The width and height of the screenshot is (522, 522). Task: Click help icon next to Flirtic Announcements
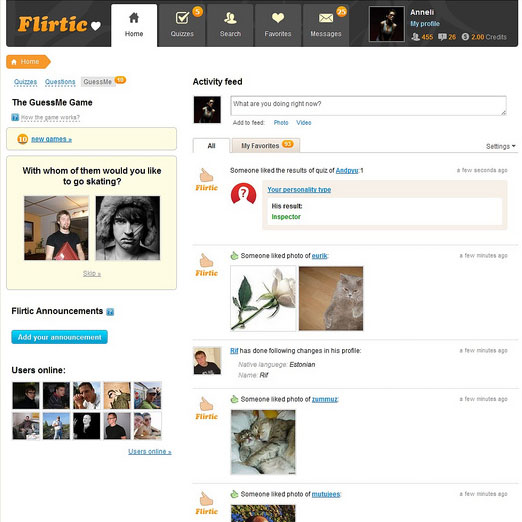click(110, 312)
